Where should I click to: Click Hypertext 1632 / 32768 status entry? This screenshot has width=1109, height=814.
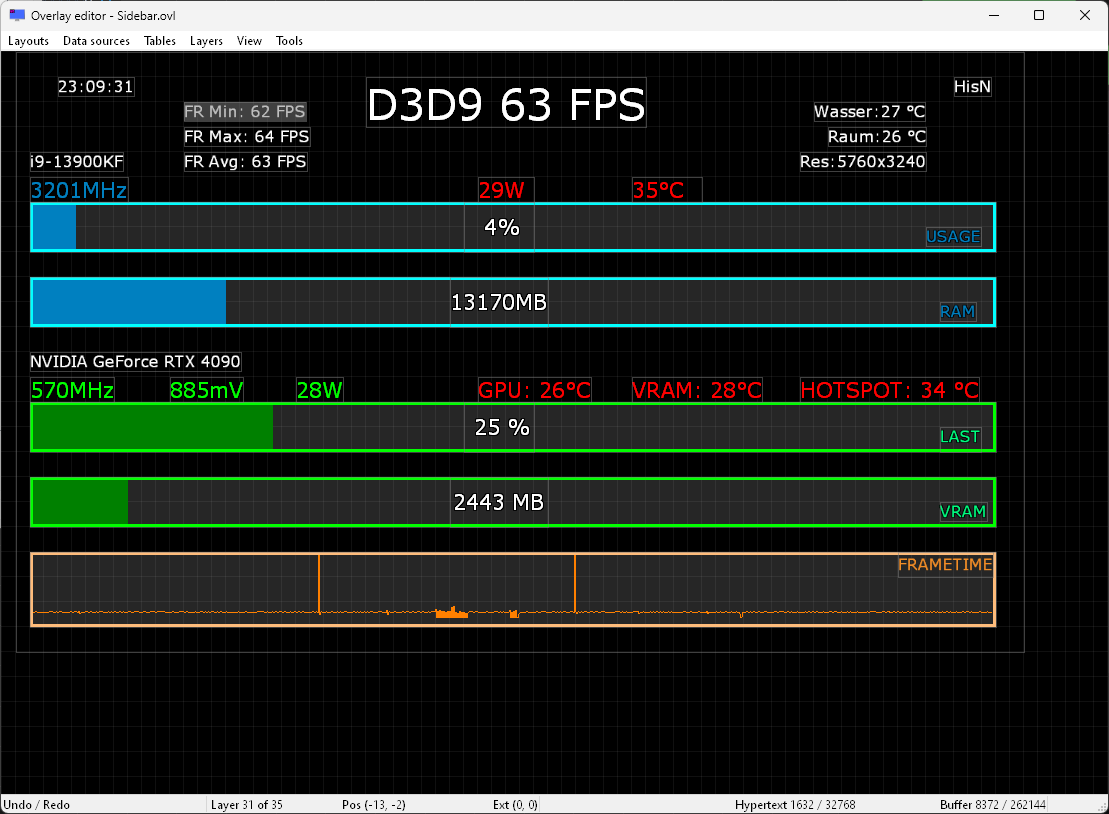pos(795,805)
